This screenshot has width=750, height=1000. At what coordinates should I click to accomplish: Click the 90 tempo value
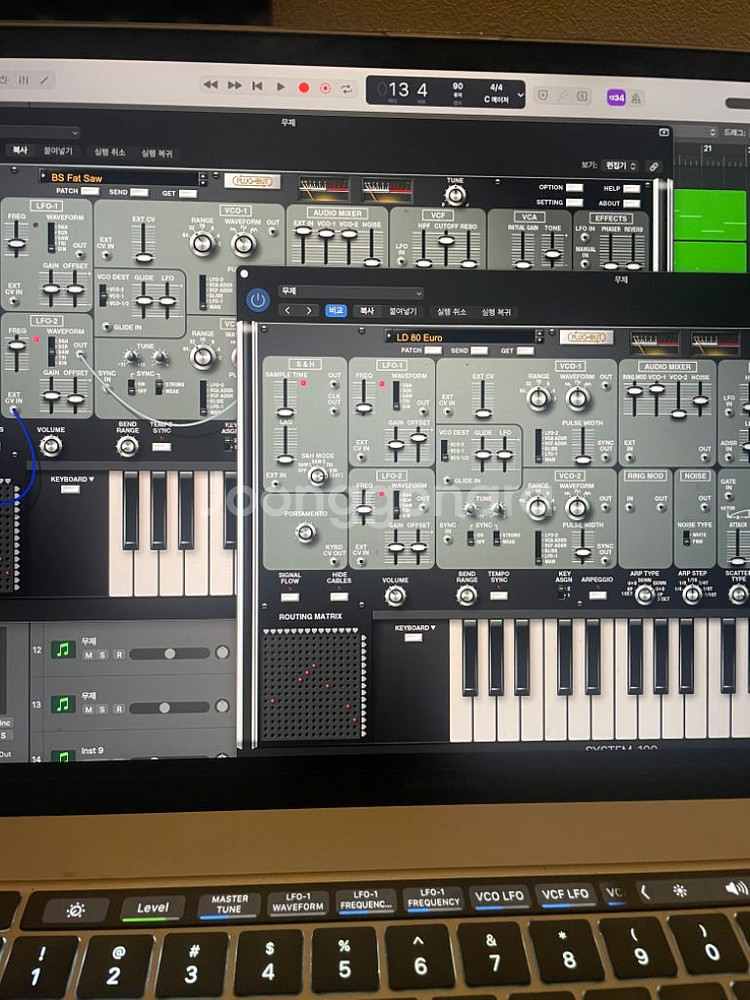tap(457, 86)
